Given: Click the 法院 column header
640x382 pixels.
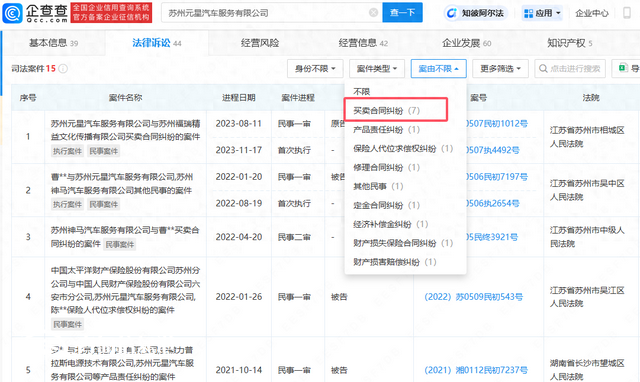Looking at the screenshot, I should pyautogui.click(x=591, y=98).
